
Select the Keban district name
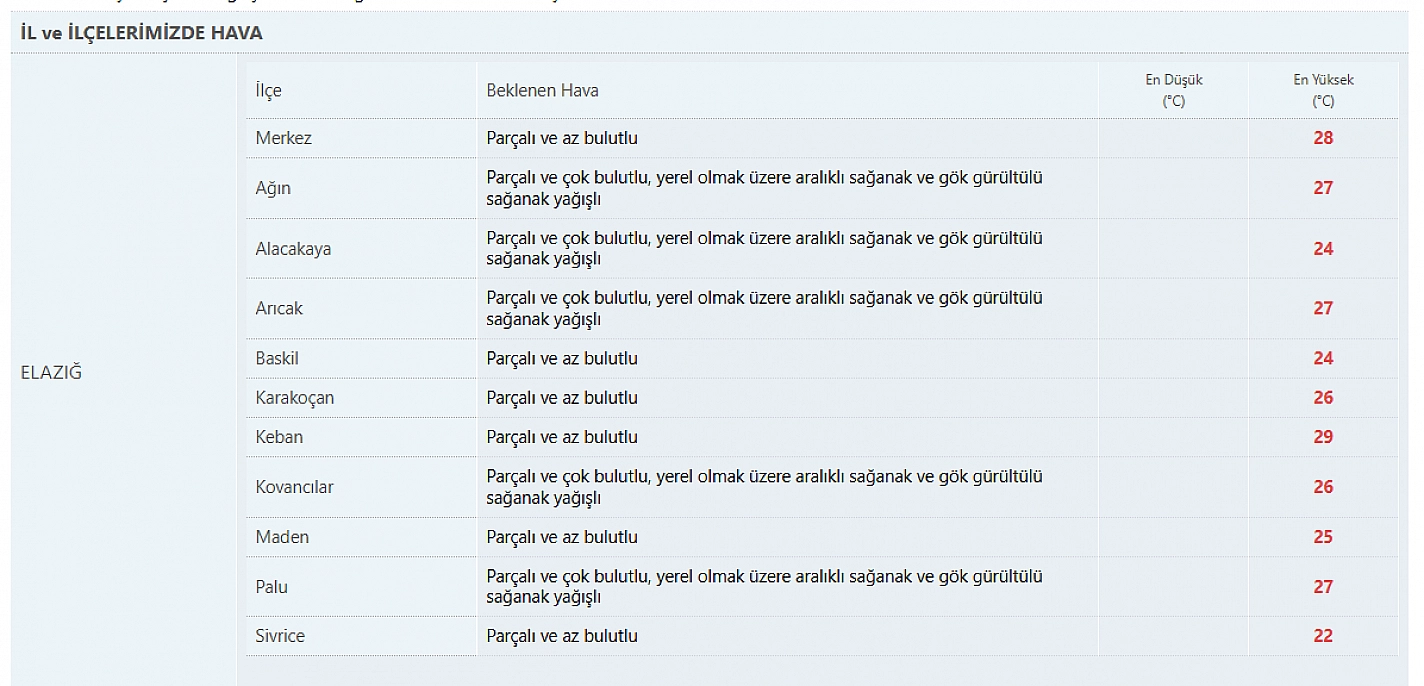click(279, 437)
